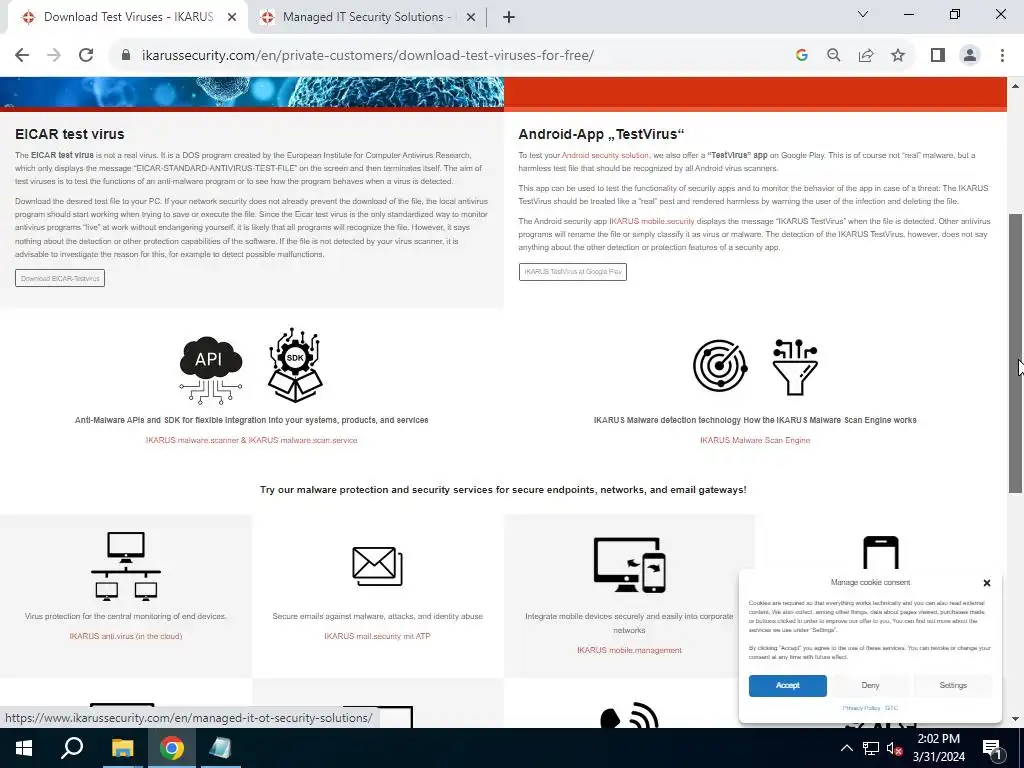Click IKARUS TestVirus at Google Play button

pos(573,272)
